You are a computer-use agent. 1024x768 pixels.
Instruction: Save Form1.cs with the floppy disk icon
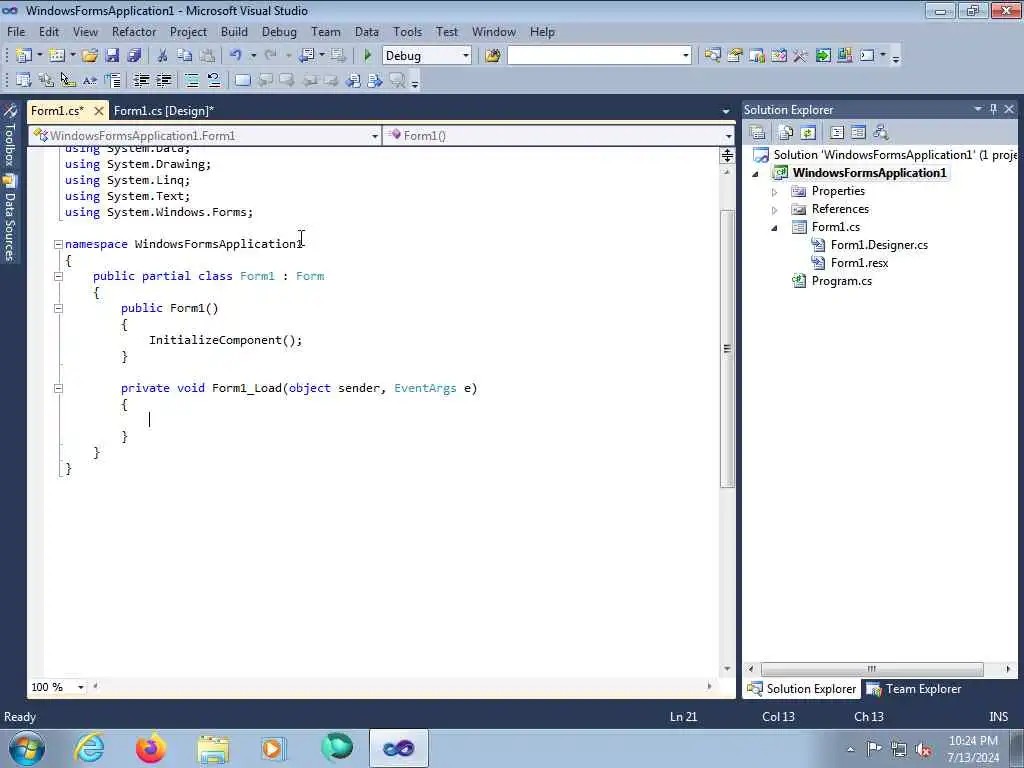(112, 56)
